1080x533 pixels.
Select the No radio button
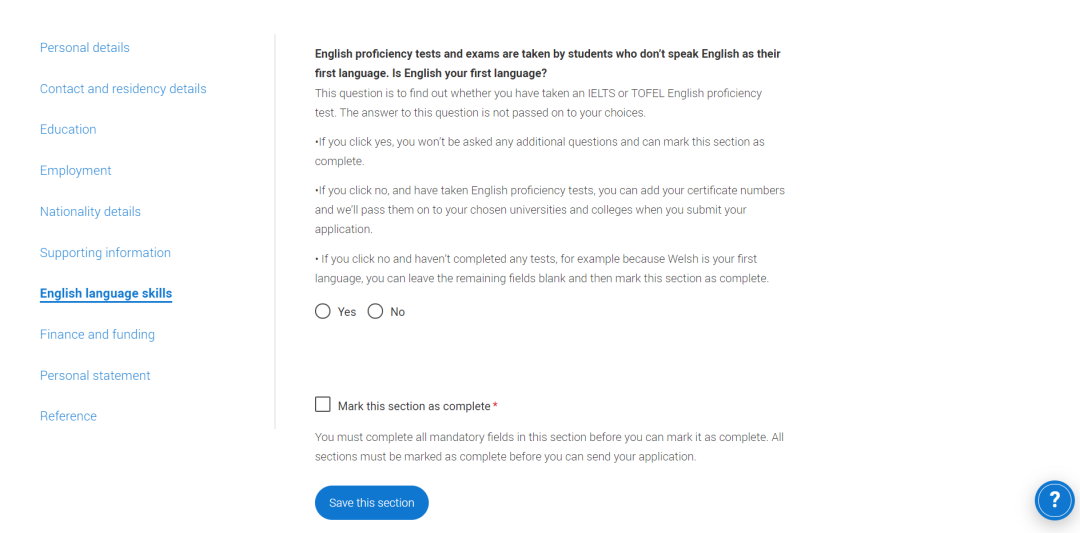(x=375, y=311)
